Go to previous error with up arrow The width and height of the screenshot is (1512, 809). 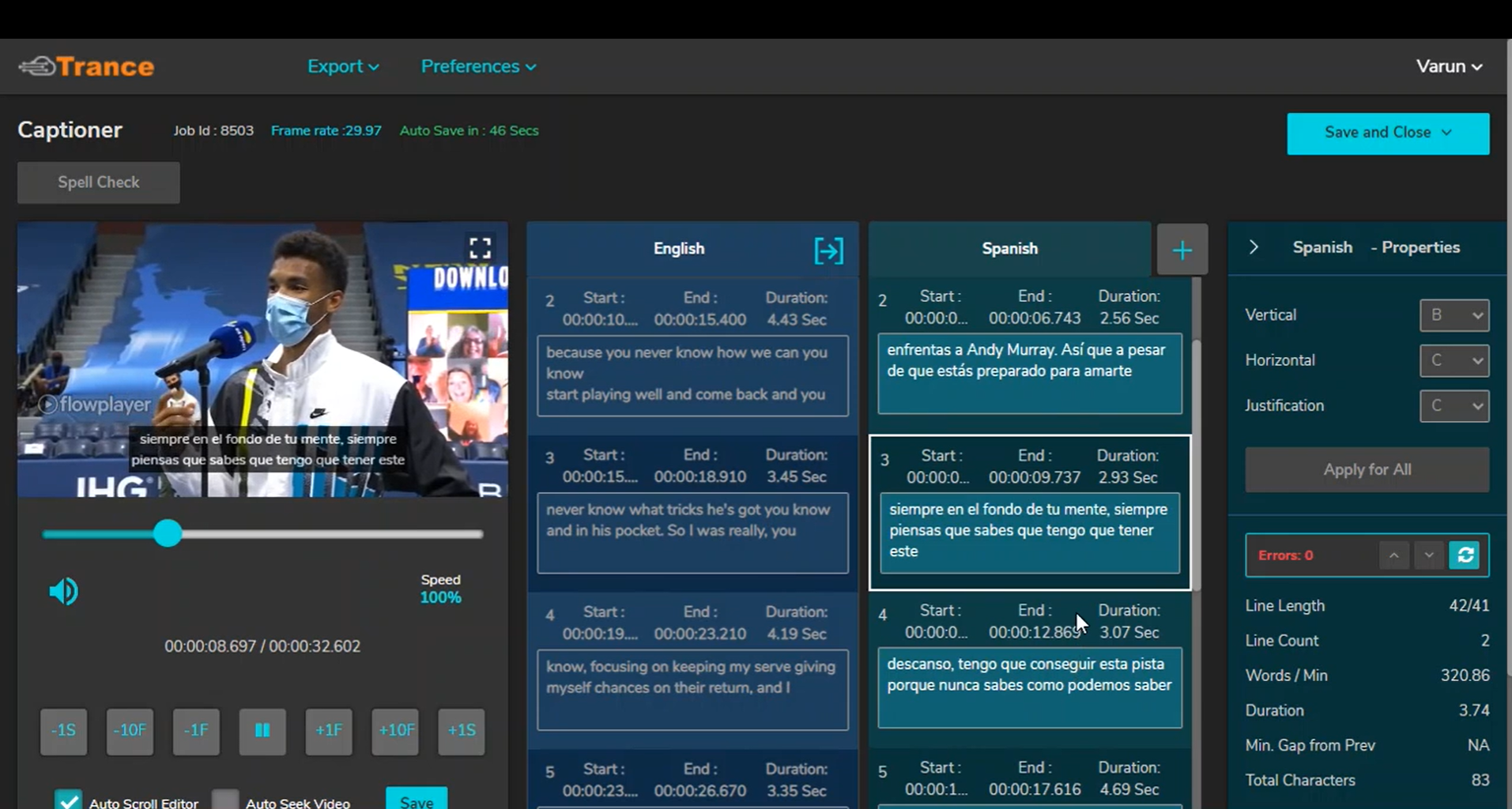(1393, 555)
